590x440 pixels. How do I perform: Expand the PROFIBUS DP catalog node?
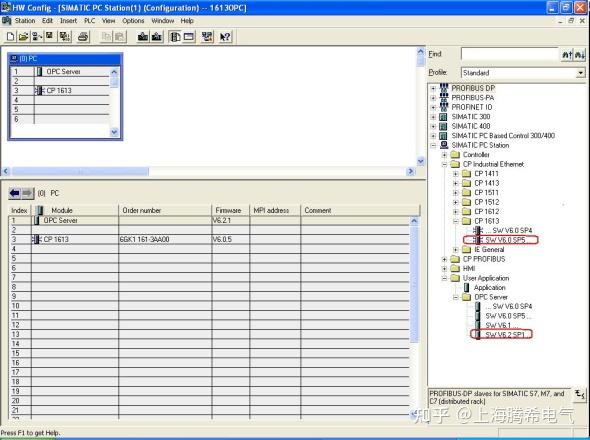coord(433,88)
